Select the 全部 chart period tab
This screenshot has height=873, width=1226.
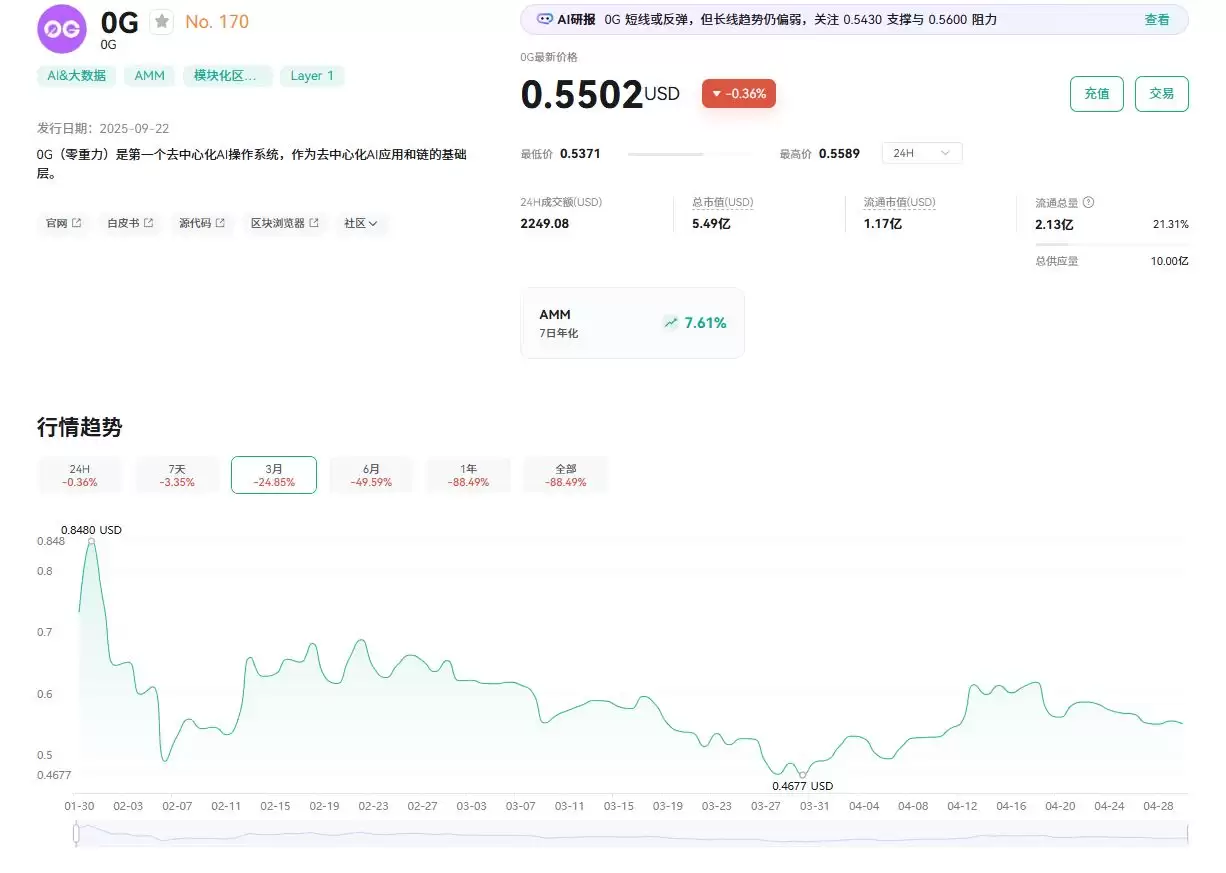click(565, 475)
